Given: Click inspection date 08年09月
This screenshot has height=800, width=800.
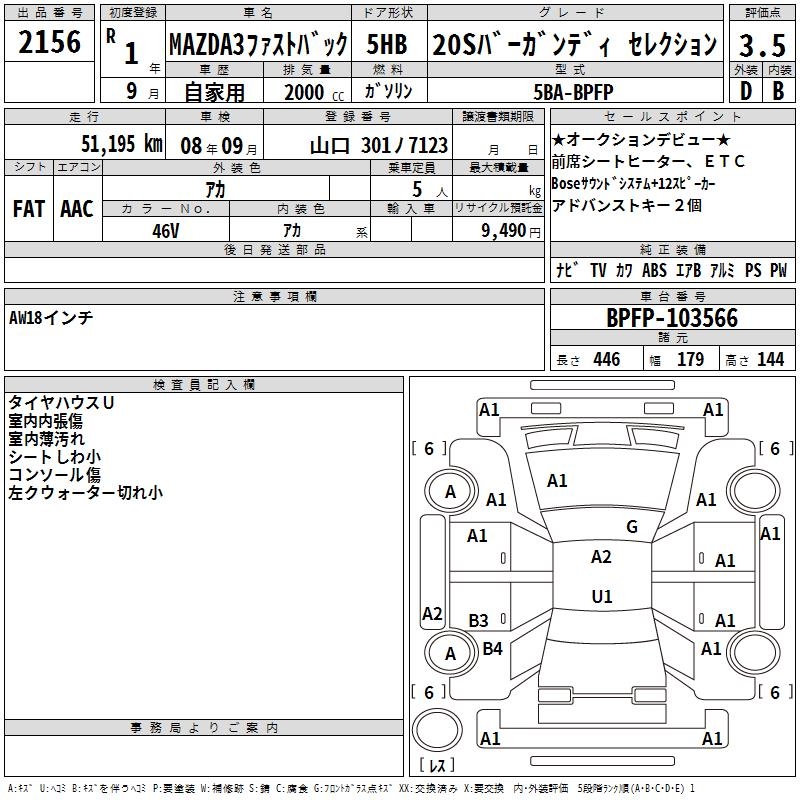Looking at the screenshot, I should pyautogui.click(x=219, y=146).
